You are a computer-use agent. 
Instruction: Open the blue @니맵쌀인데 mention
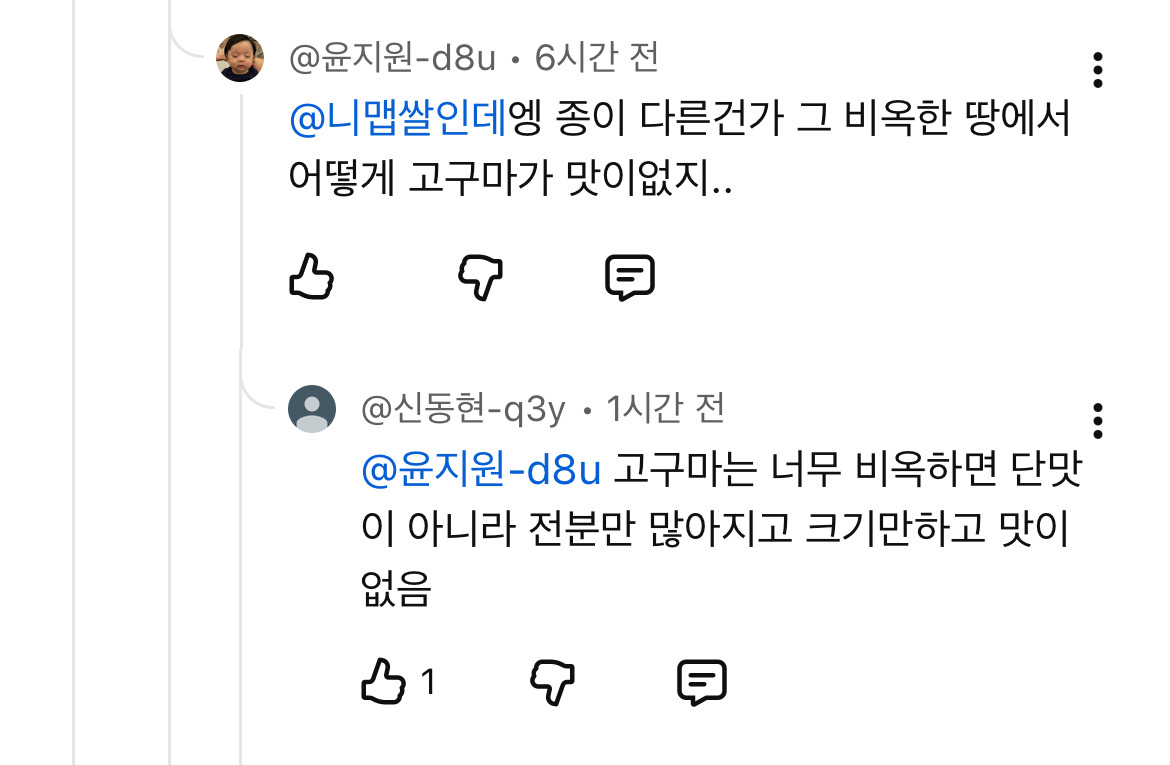398,118
